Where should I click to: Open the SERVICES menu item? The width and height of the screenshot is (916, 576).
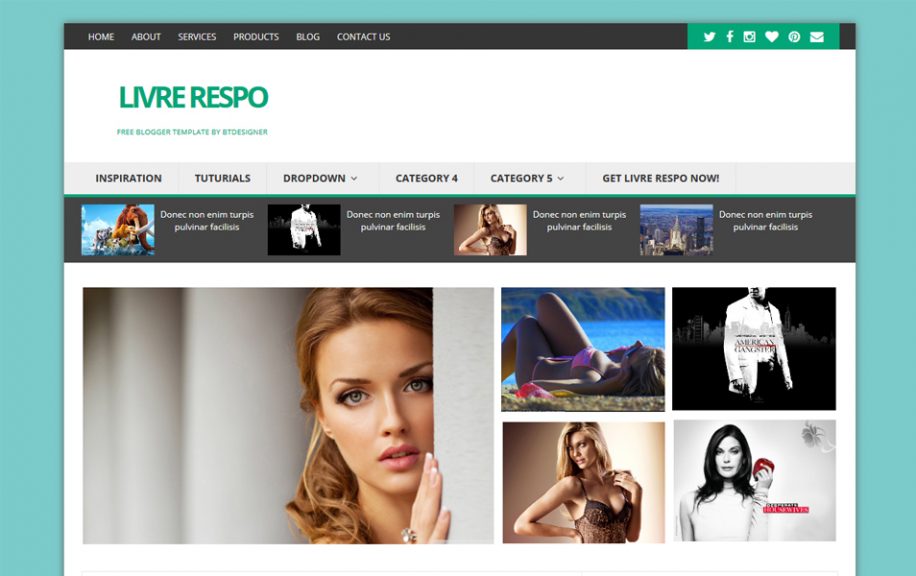(x=195, y=37)
